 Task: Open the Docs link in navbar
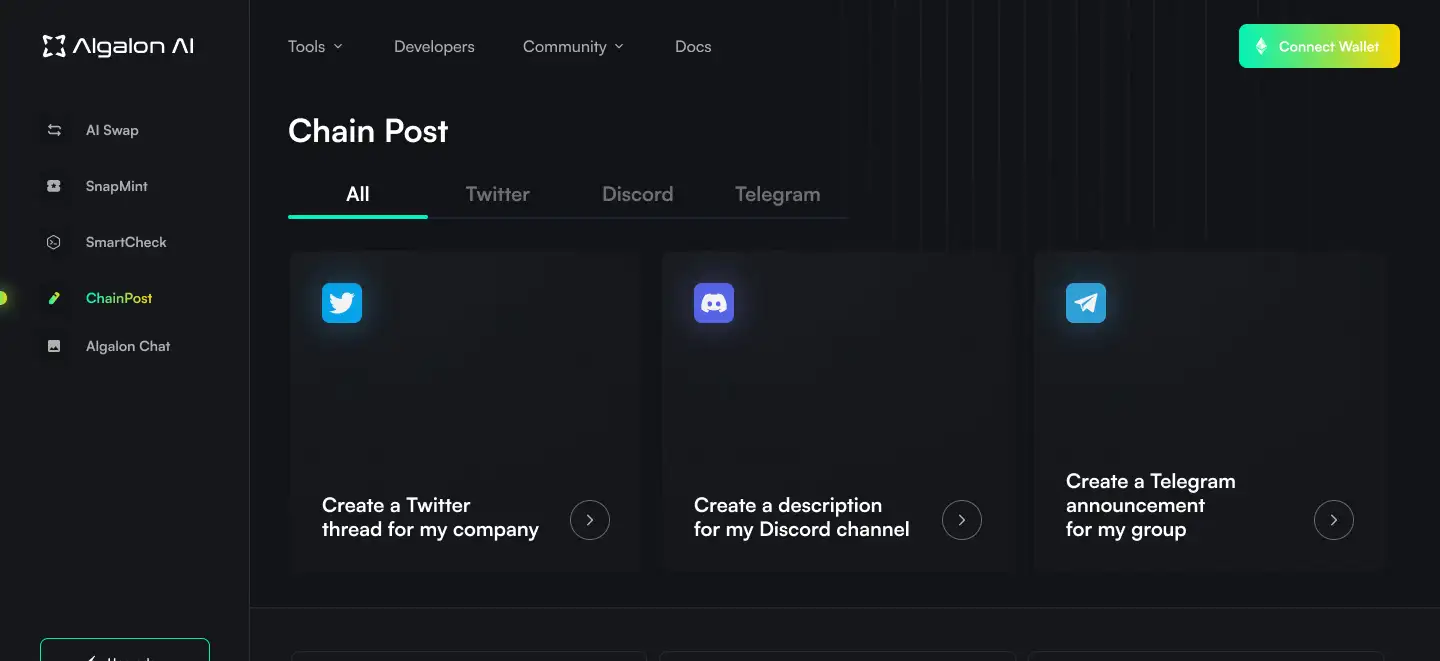pos(693,47)
